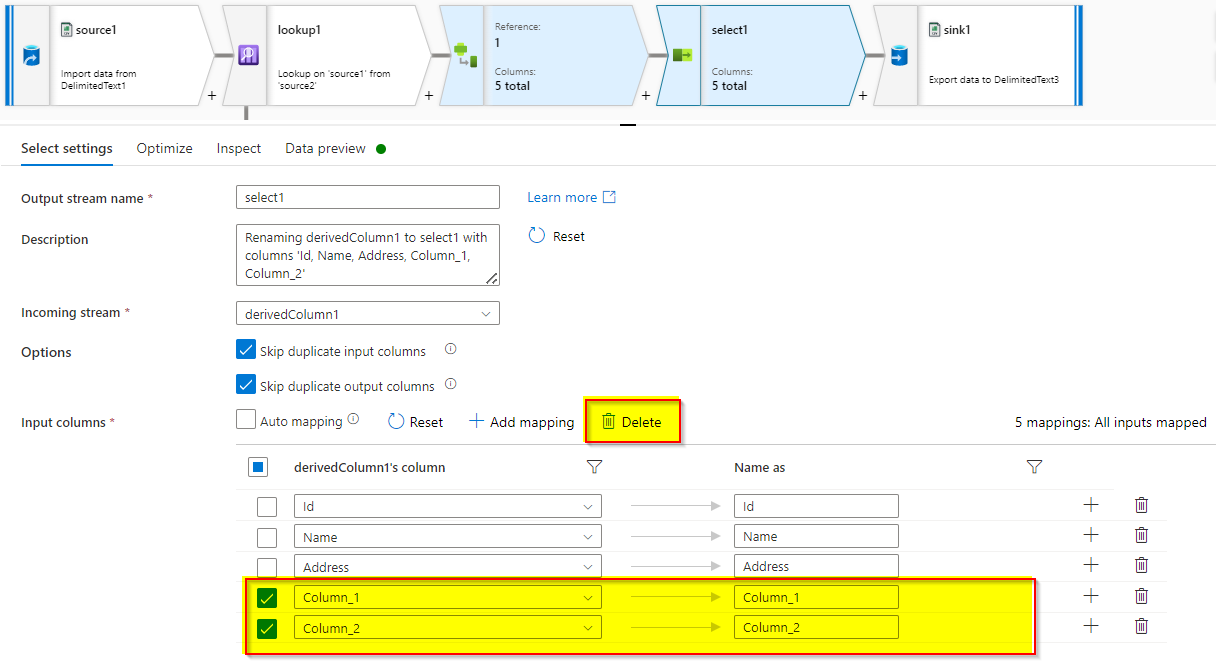
Task: Toggle the select-all mappings checkbox
Action: click(x=257, y=467)
